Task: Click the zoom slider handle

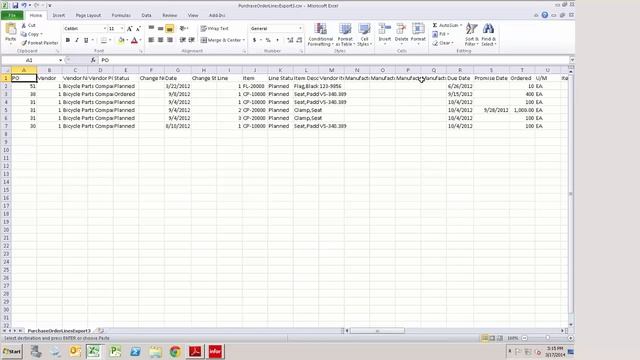Action: pyautogui.click(x=547, y=338)
